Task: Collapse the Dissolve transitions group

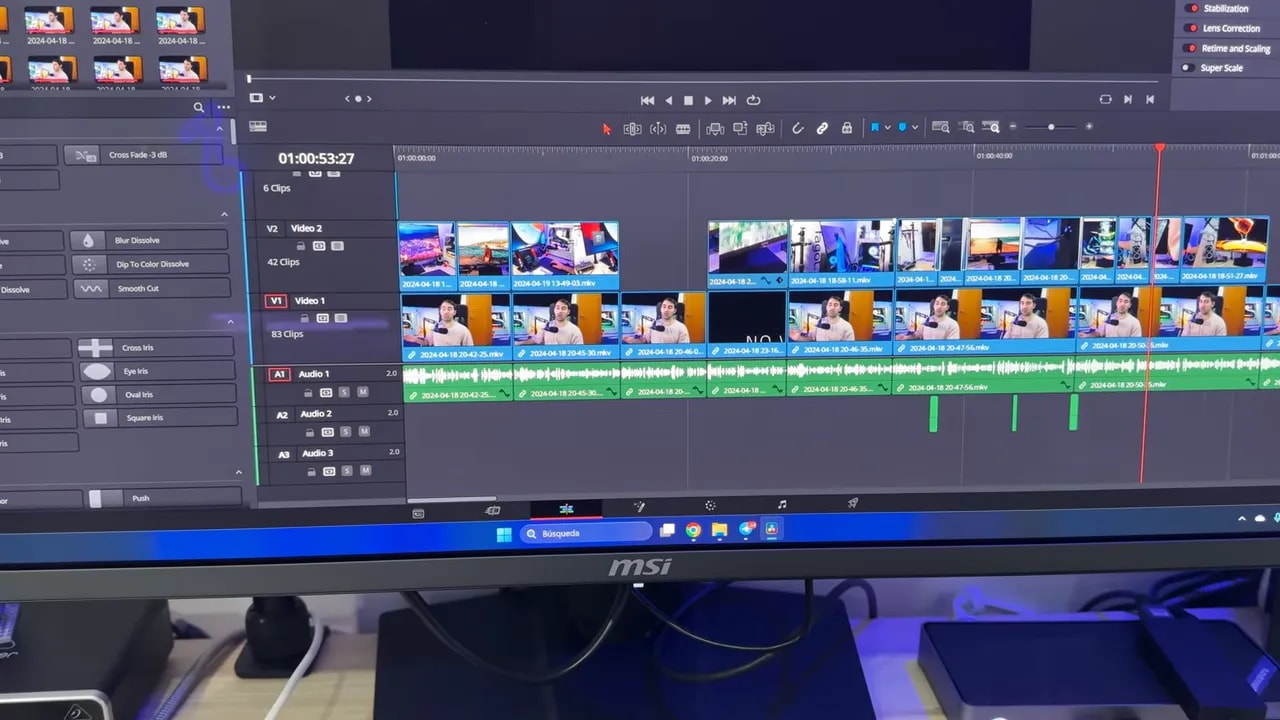Action: pyautogui.click(x=224, y=214)
